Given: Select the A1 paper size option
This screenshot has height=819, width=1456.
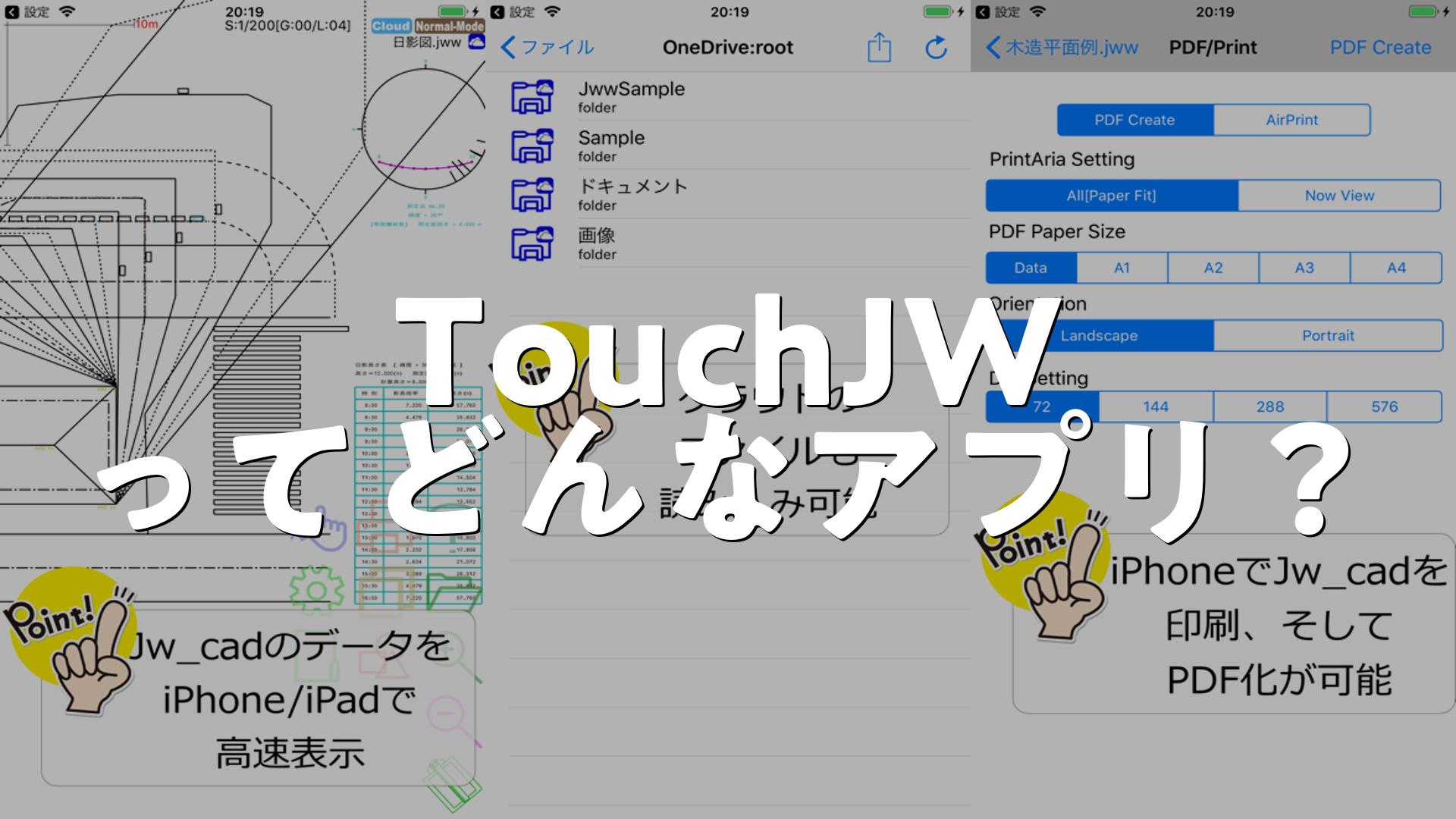Looking at the screenshot, I should coord(1122,268).
